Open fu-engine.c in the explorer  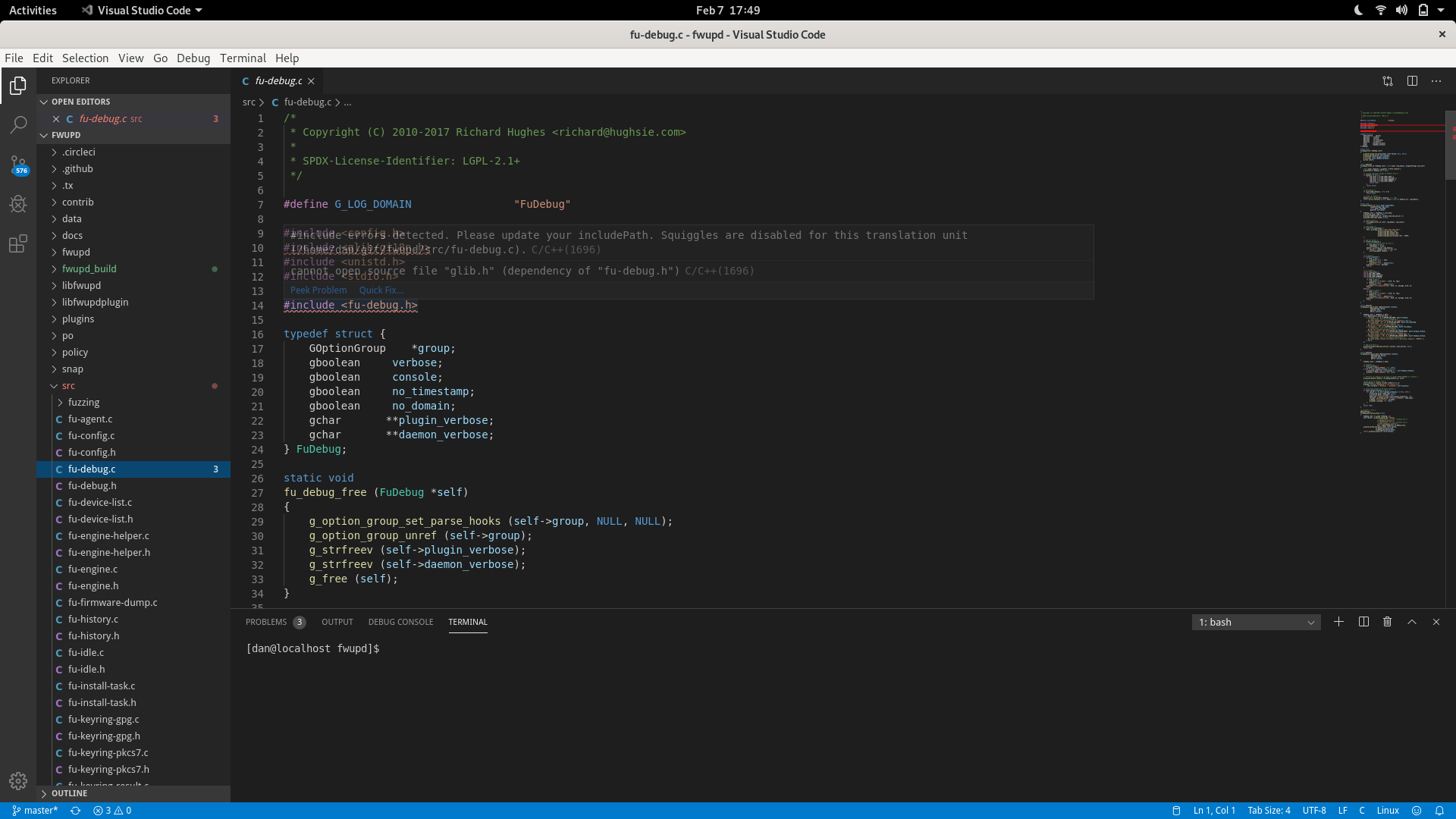pos(133,570)
